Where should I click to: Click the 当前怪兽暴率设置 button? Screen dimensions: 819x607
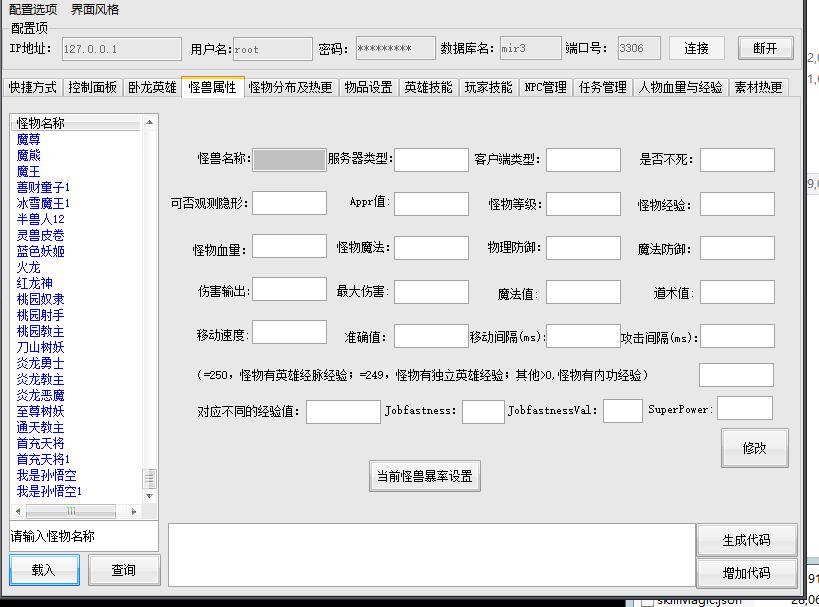click(x=424, y=476)
